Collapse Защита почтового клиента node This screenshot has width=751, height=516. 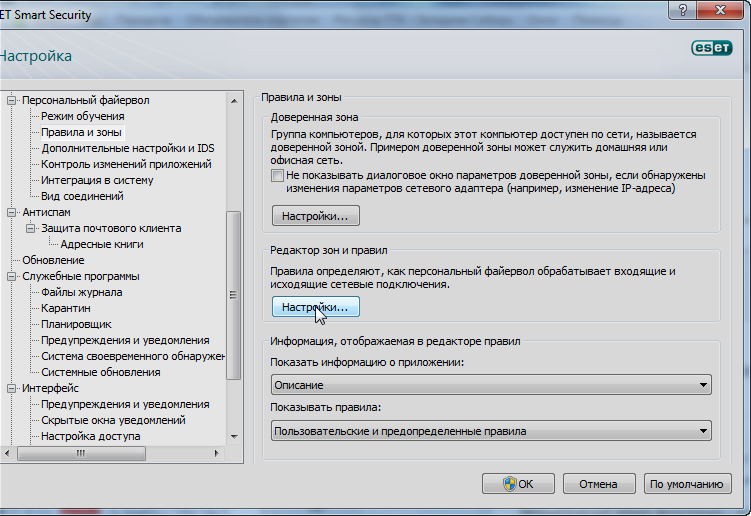(30, 229)
